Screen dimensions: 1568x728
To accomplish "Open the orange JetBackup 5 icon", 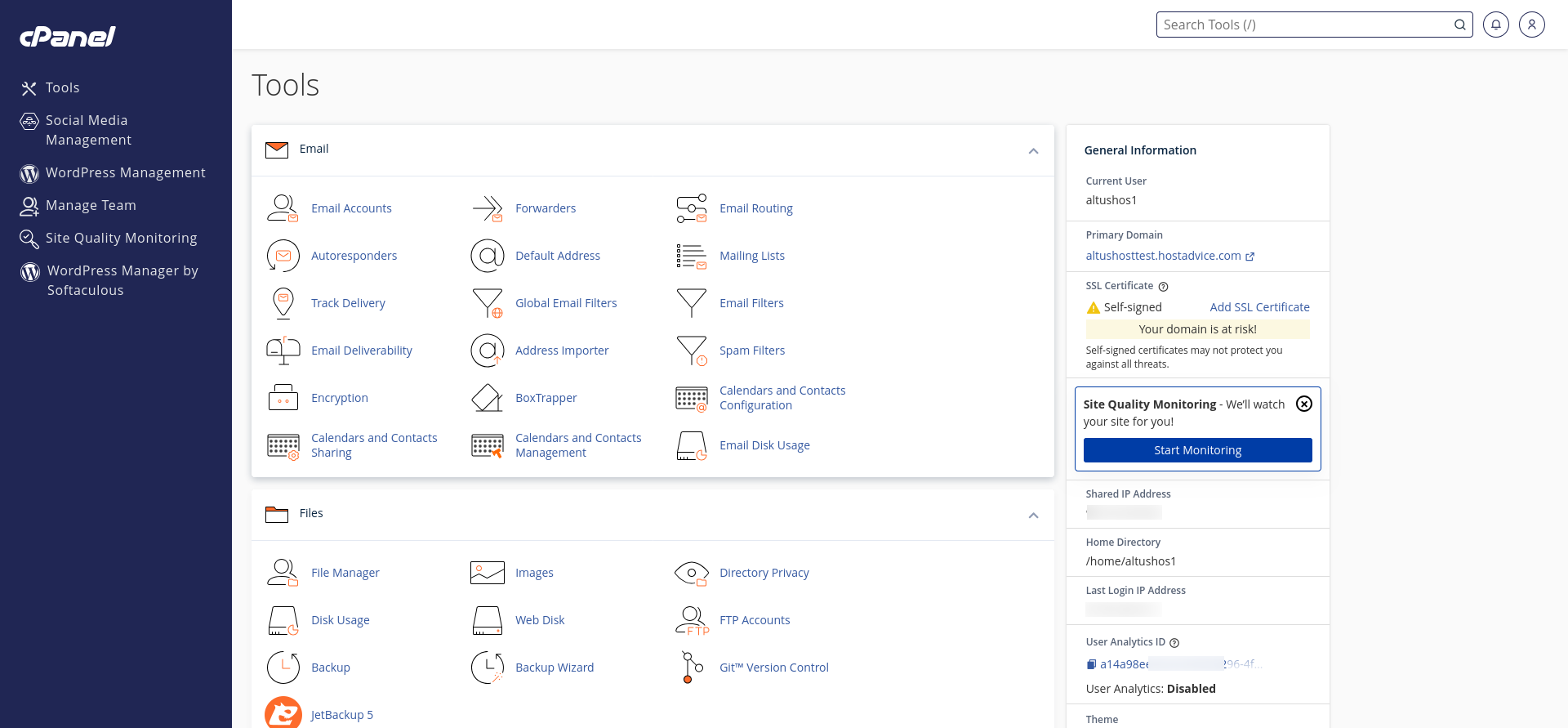I will pyautogui.click(x=283, y=712).
